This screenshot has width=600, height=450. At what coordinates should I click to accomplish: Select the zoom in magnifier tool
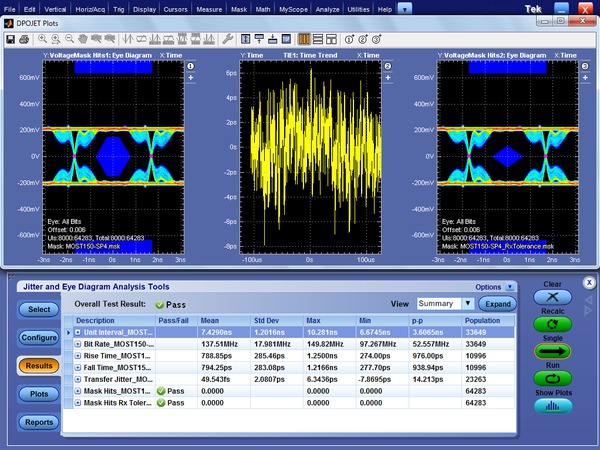(42, 39)
